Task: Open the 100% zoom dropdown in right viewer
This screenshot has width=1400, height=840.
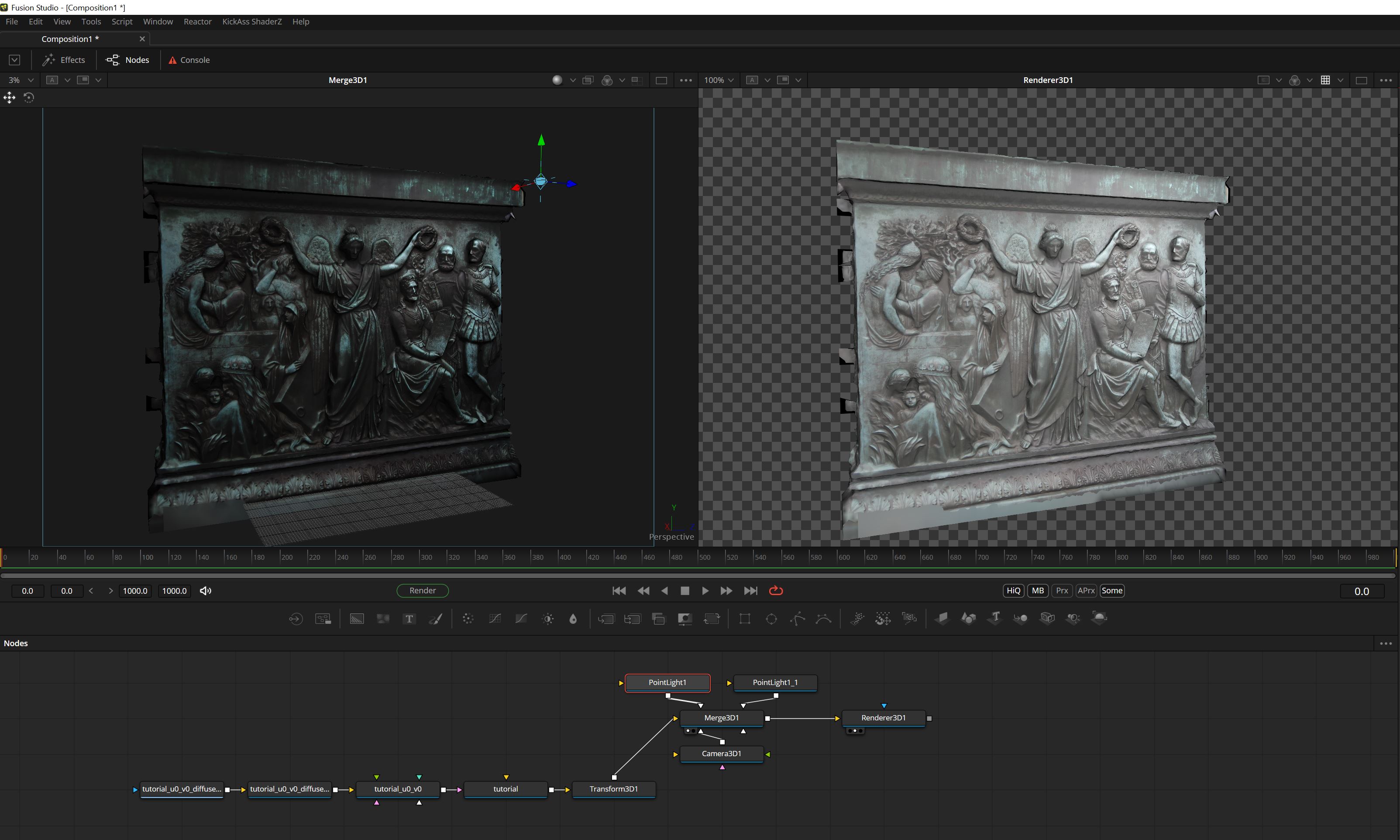Action: tap(719, 80)
